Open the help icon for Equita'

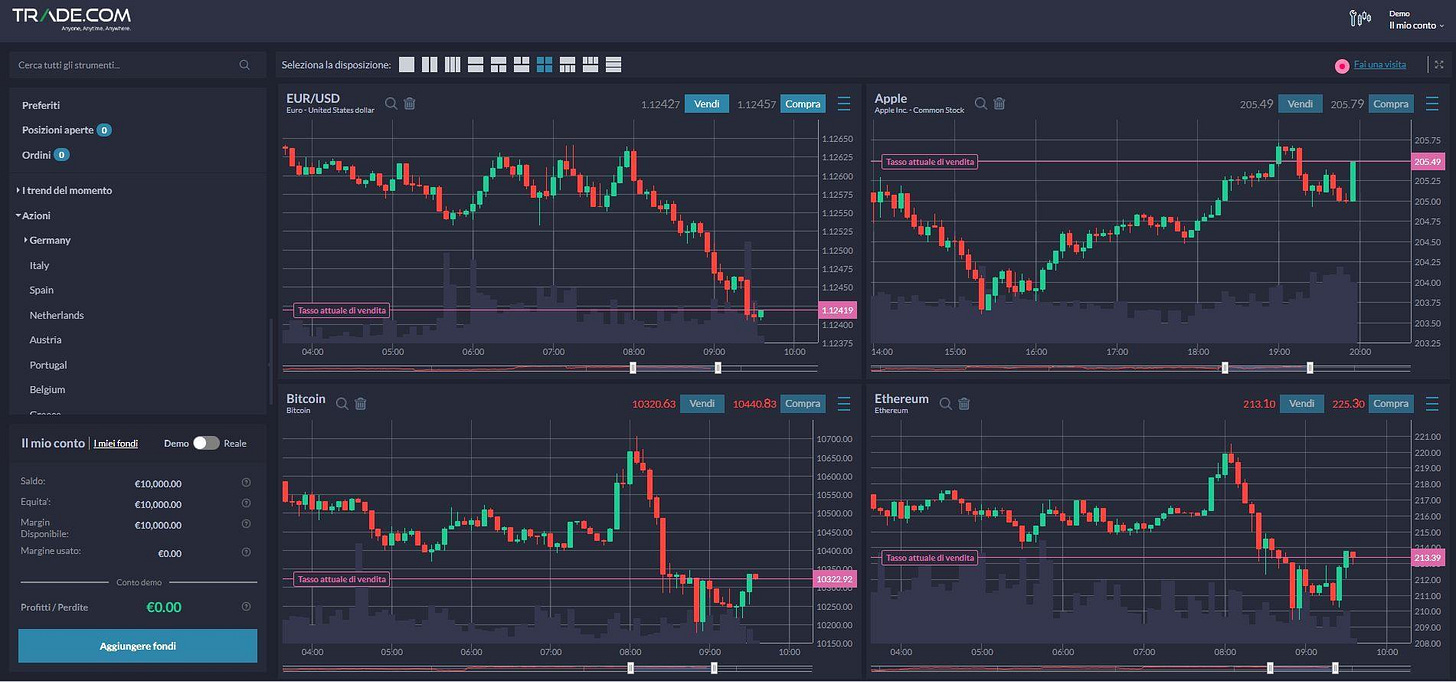(246, 503)
